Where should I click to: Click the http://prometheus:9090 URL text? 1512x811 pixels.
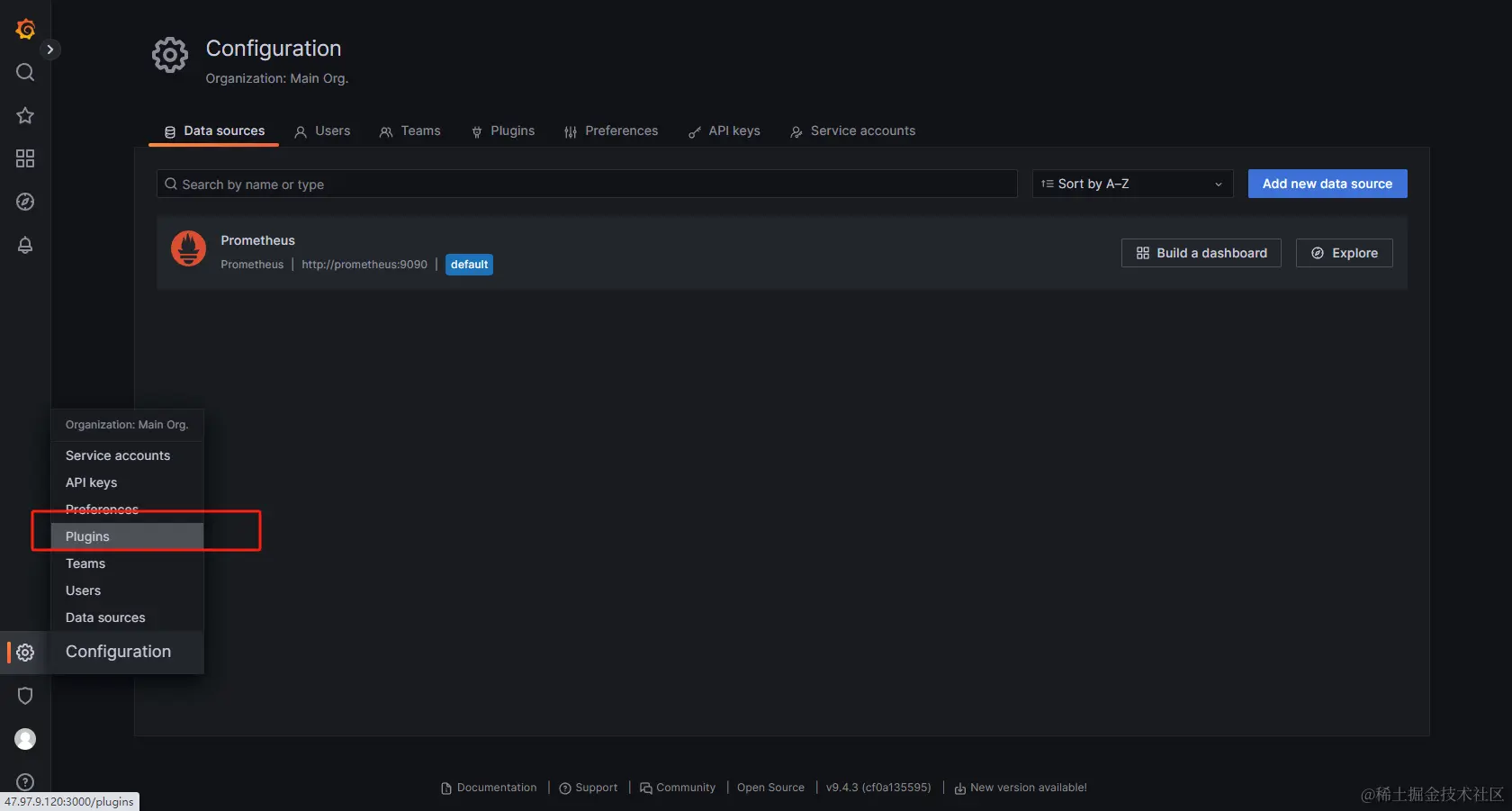364,265
